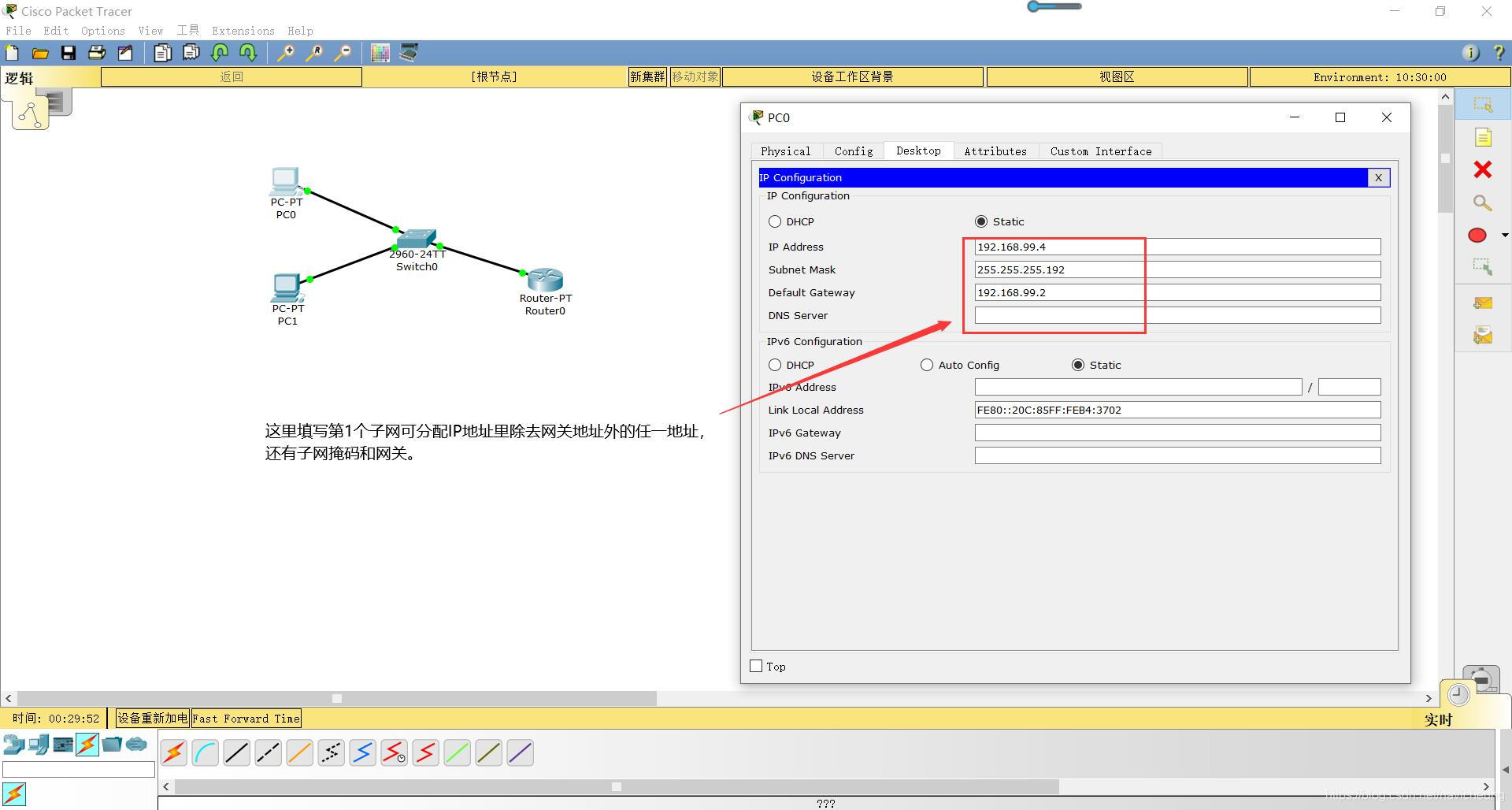Select IPv6 DHCP radio button
Viewport: 1512px width, 810px height.
click(775, 365)
